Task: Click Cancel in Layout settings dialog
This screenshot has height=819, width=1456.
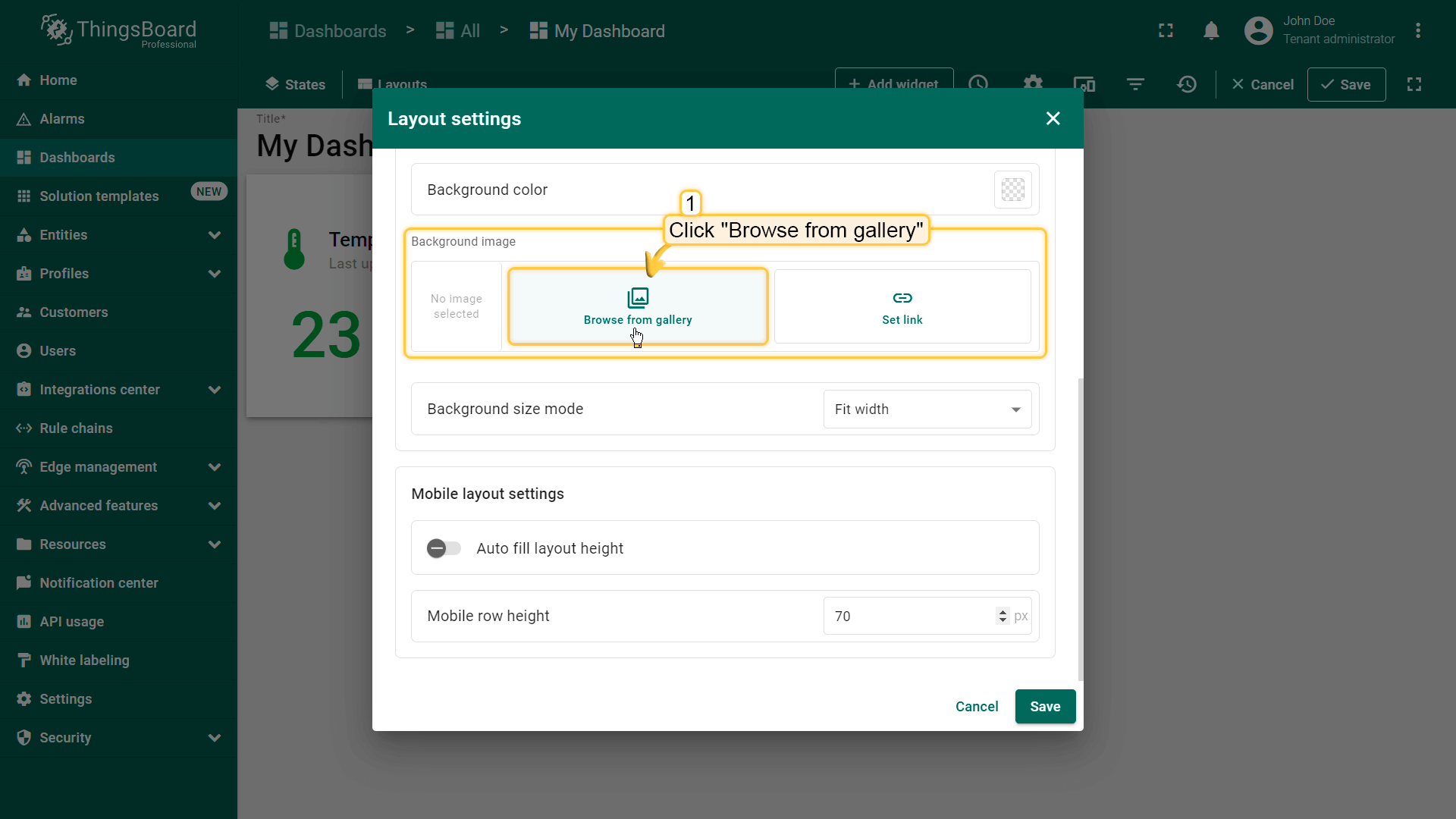Action: tap(976, 707)
